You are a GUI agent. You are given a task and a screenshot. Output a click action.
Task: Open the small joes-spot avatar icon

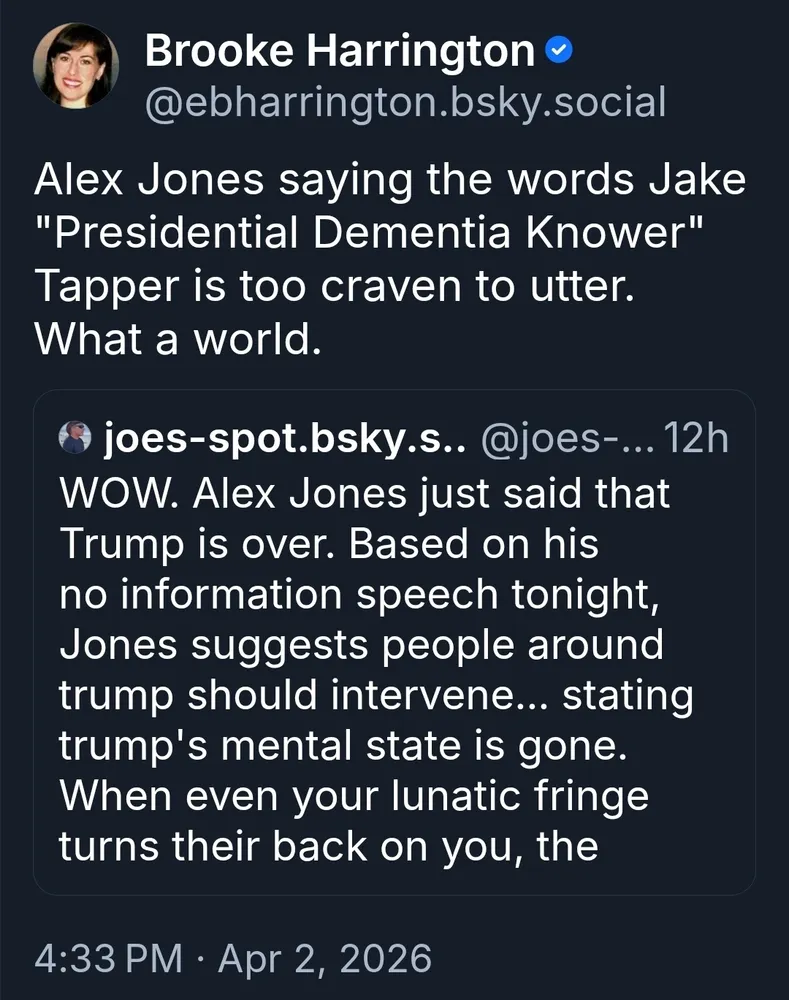pyautogui.click(x=74, y=437)
